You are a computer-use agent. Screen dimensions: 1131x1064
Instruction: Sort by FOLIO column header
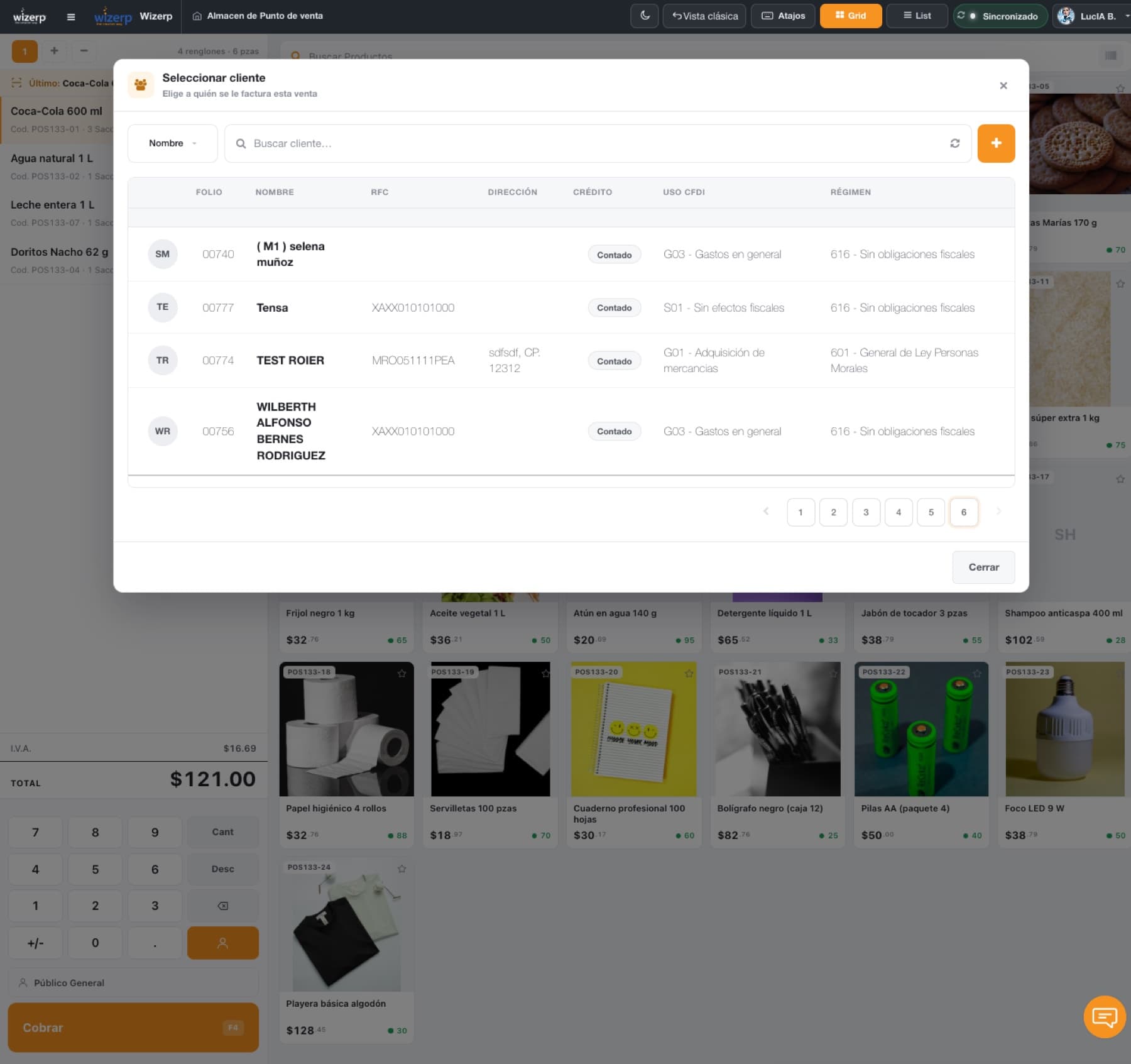tap(209, 192)
